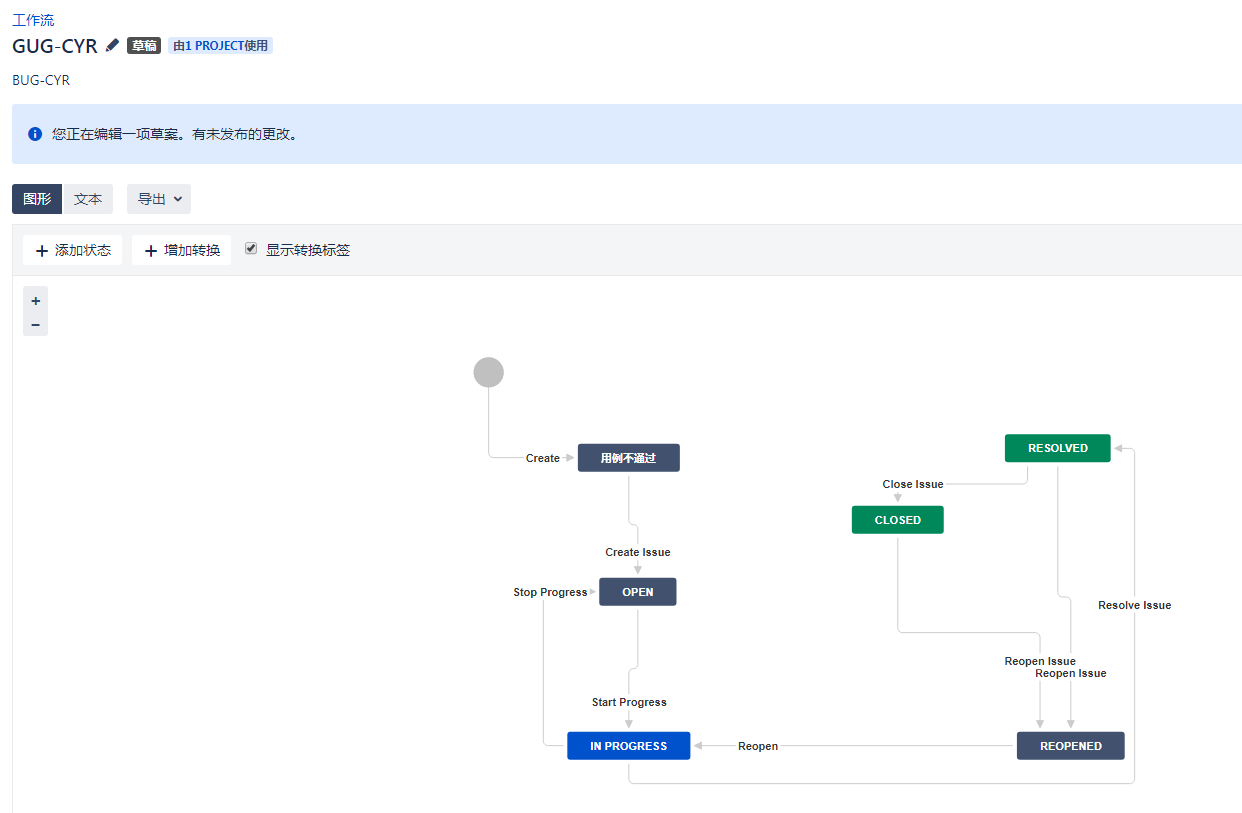The height and width of the screenshot is (813, 1242).
Task: Toggle the 显示转换标签 checkbox
Action: pos(251,248)
